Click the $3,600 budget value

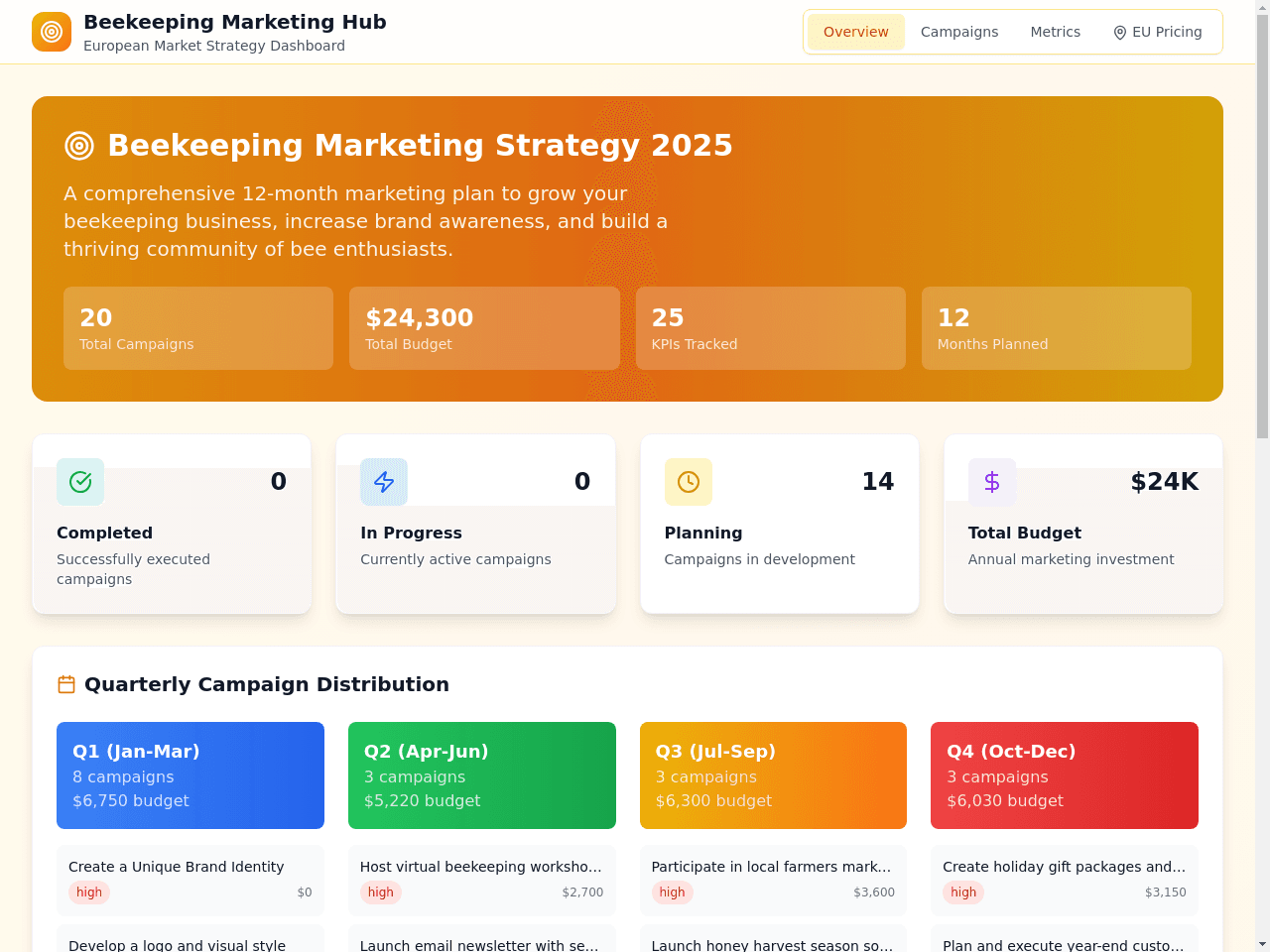(874, 892)
